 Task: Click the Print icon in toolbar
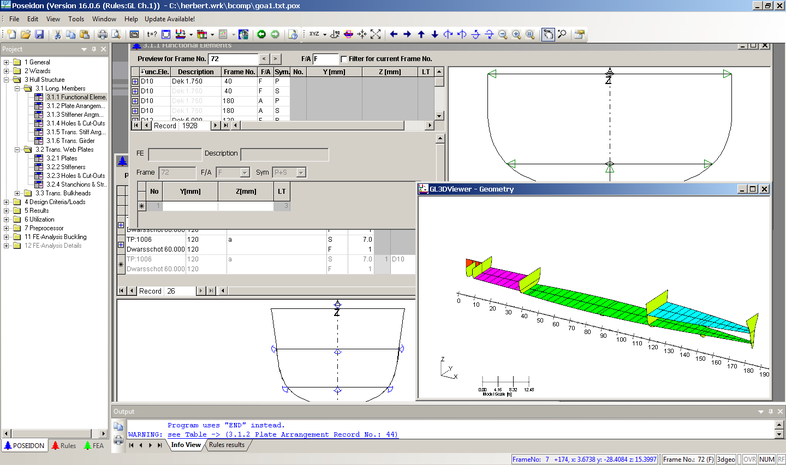pyautogui.click(x=102, y=34)
